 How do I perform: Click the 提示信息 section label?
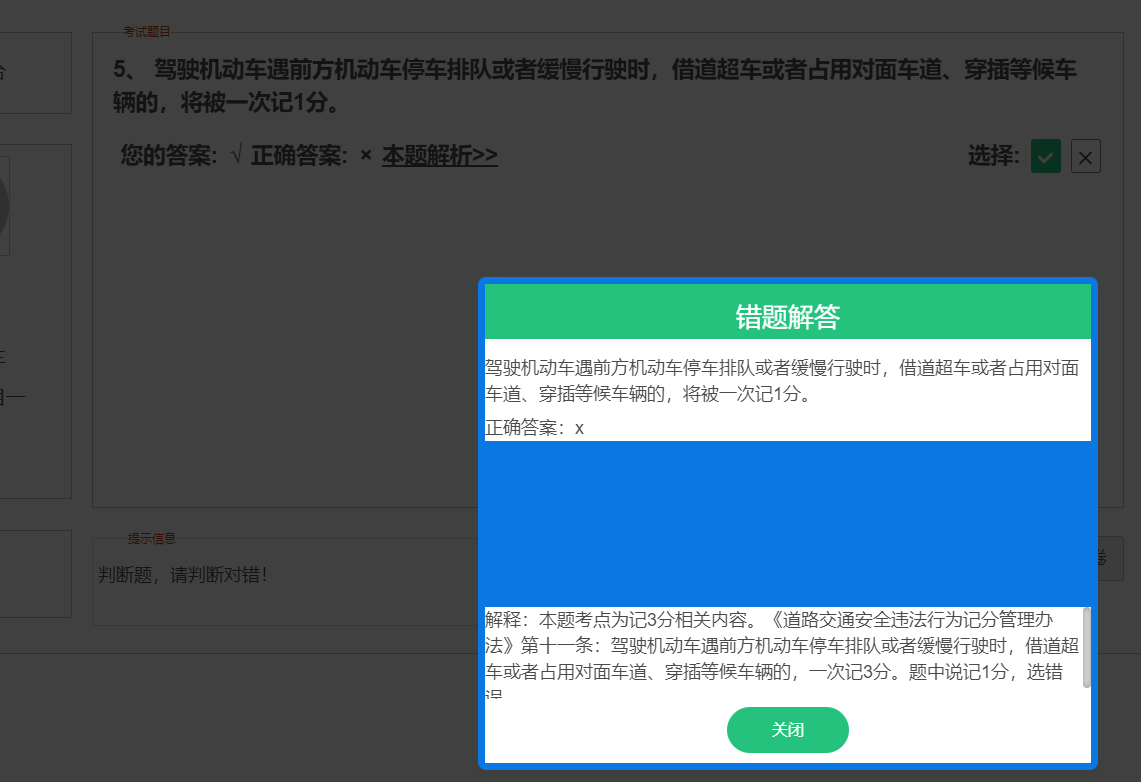coord(152,538)
